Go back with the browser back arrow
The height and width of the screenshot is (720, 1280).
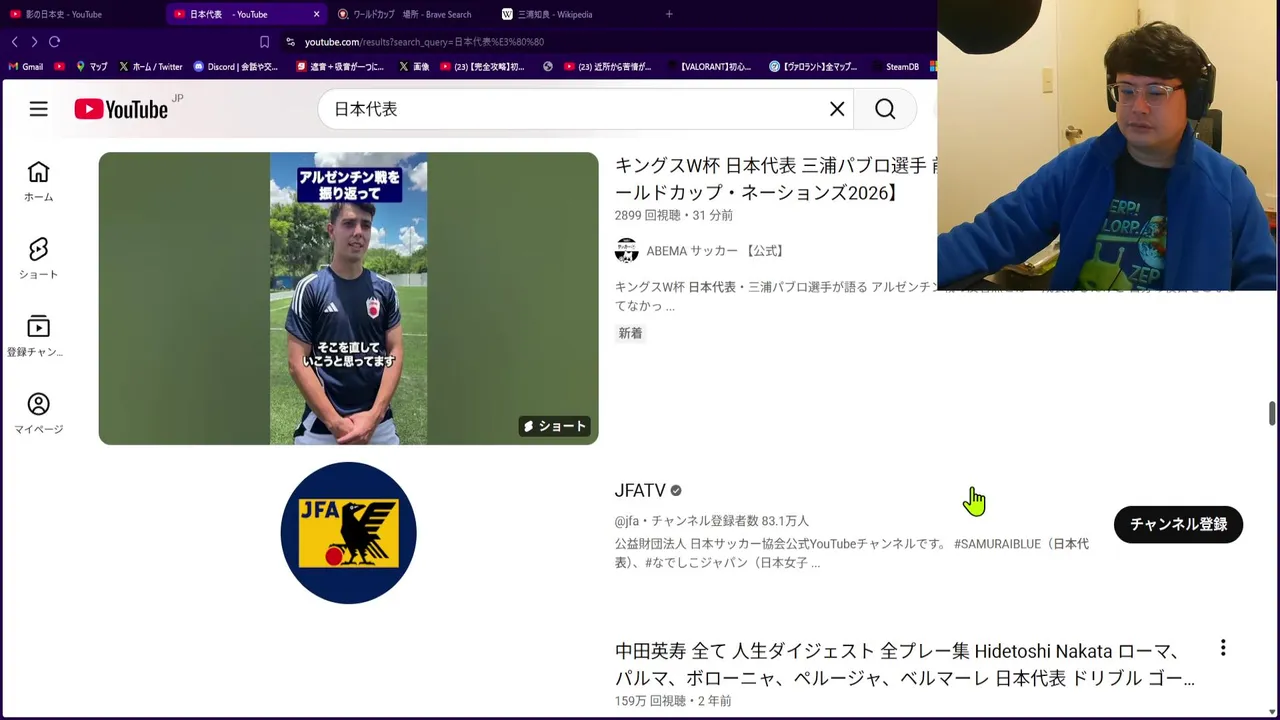click(x=15, y=42)
